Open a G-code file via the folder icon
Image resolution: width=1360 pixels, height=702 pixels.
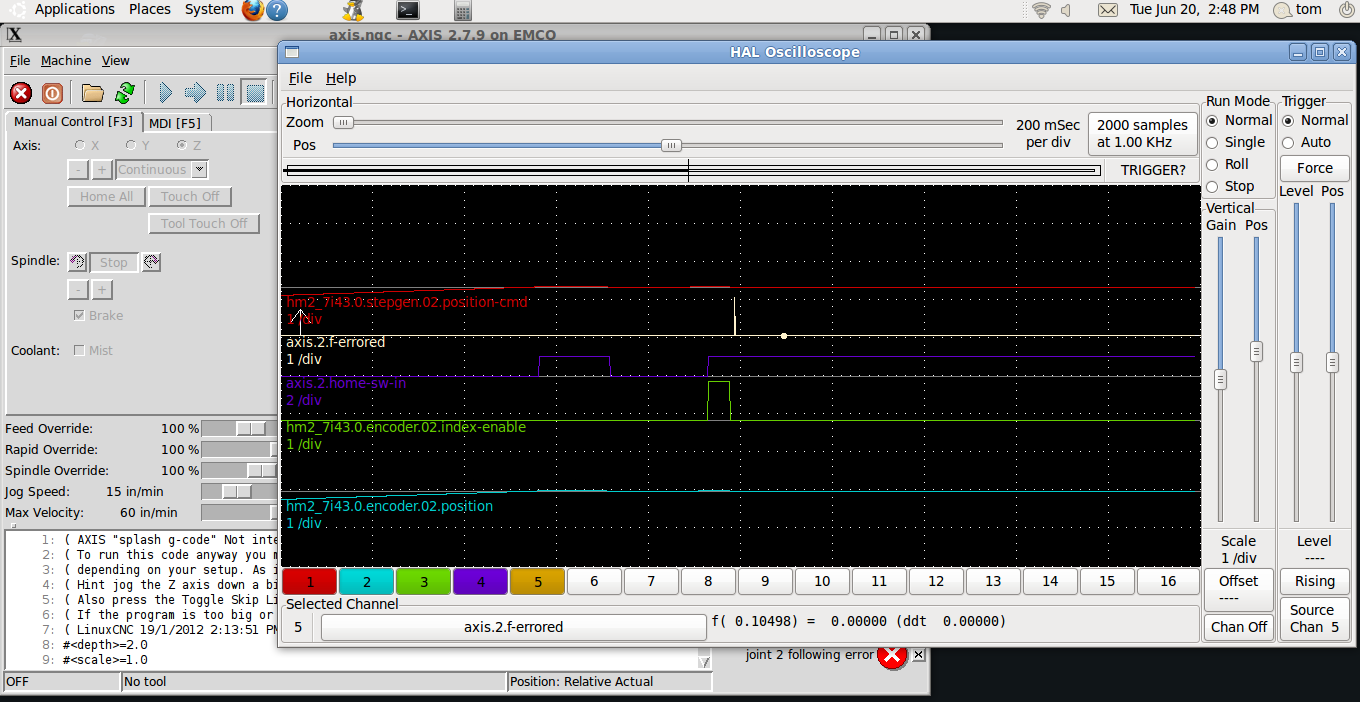click(x=93, y=93)
